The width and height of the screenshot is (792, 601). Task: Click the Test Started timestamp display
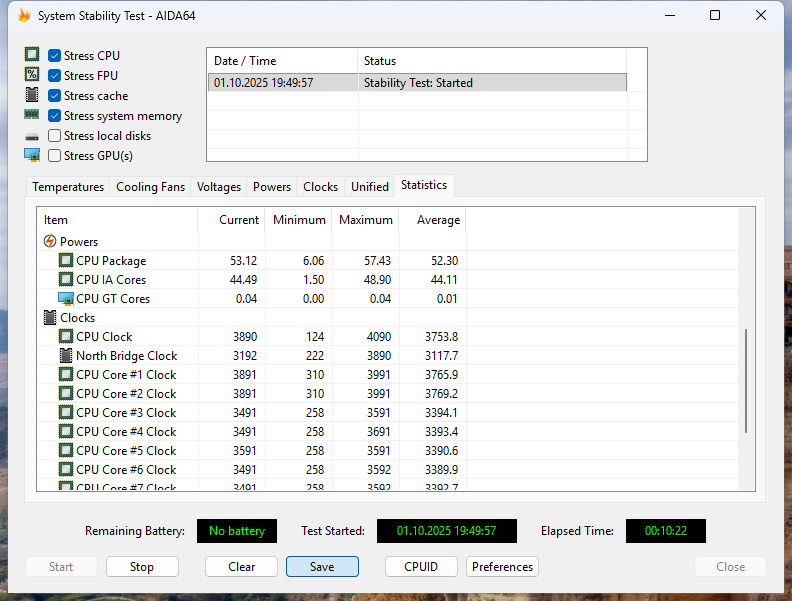pyautogui.click(x=447, y=531)
